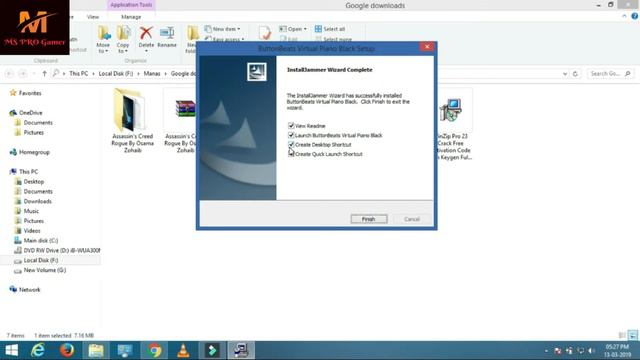640x360 pixels.
Task: Toggle Create Quick Launch Shortcut checkbox
Action: [x=291, y=154]
